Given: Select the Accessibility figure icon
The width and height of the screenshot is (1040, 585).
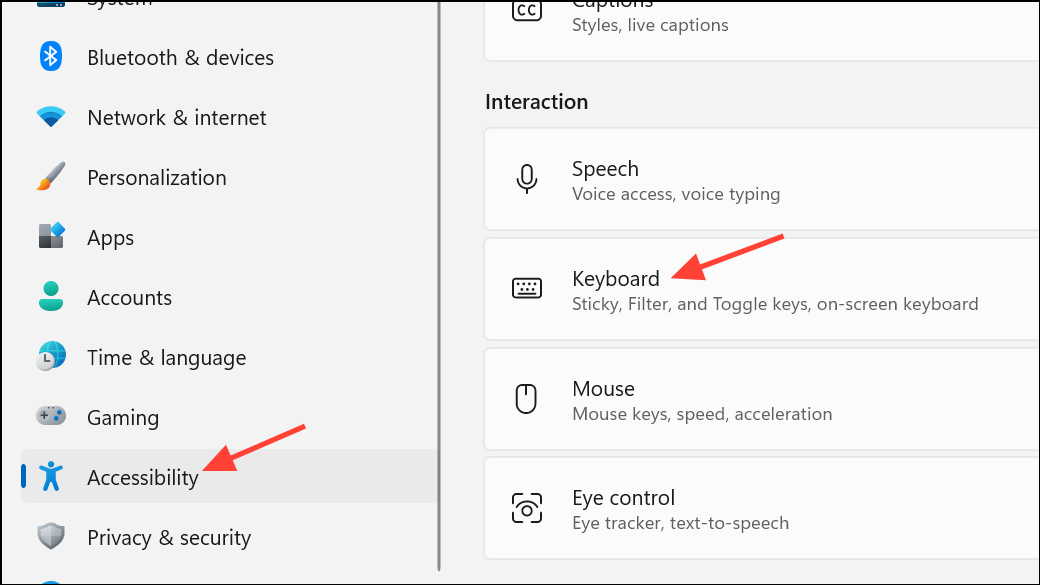Looking at the screenshot, I should point(50,477).
